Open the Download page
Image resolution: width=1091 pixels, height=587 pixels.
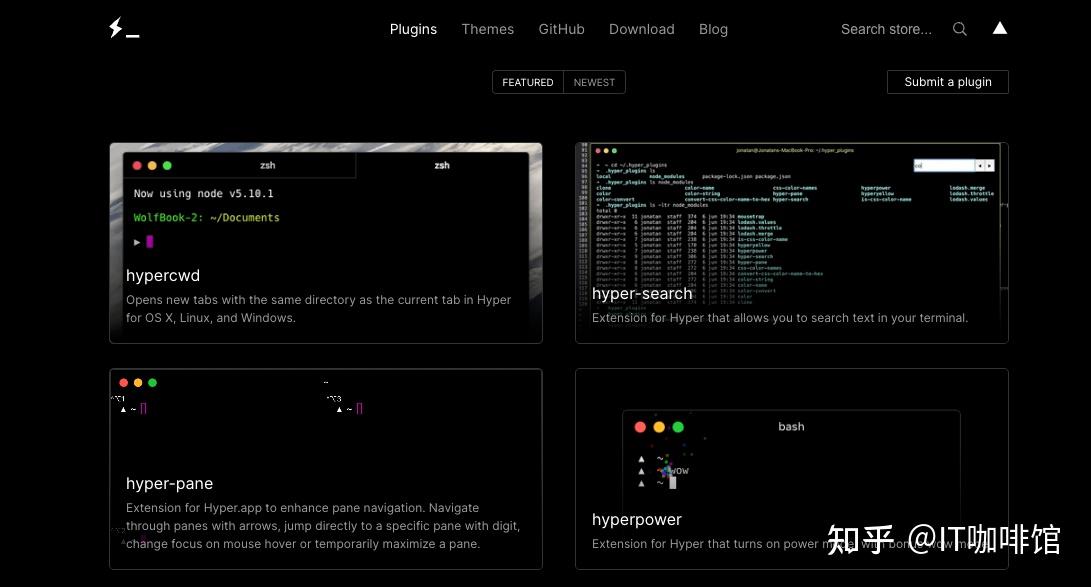(641, 29)
